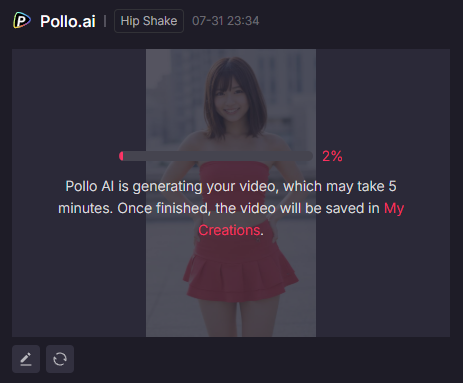Select the video preview thumbnail image

point(231,193)
